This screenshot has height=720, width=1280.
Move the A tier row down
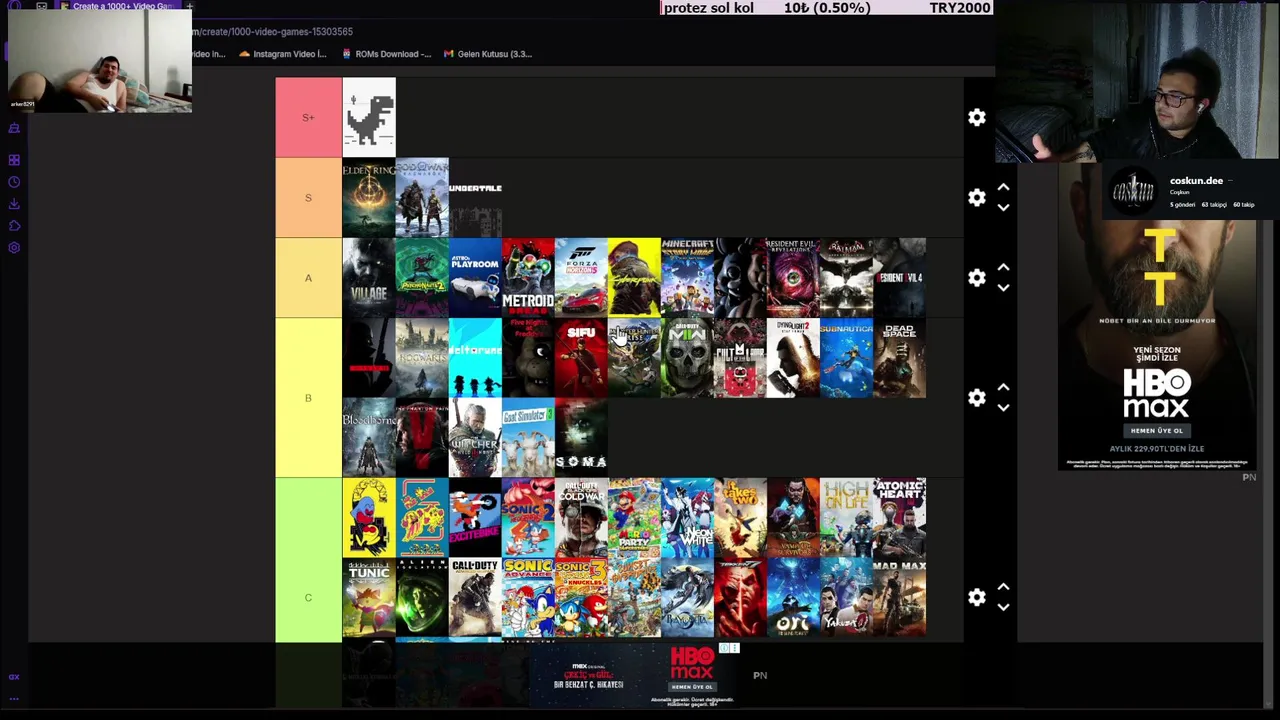point(1003,288)
